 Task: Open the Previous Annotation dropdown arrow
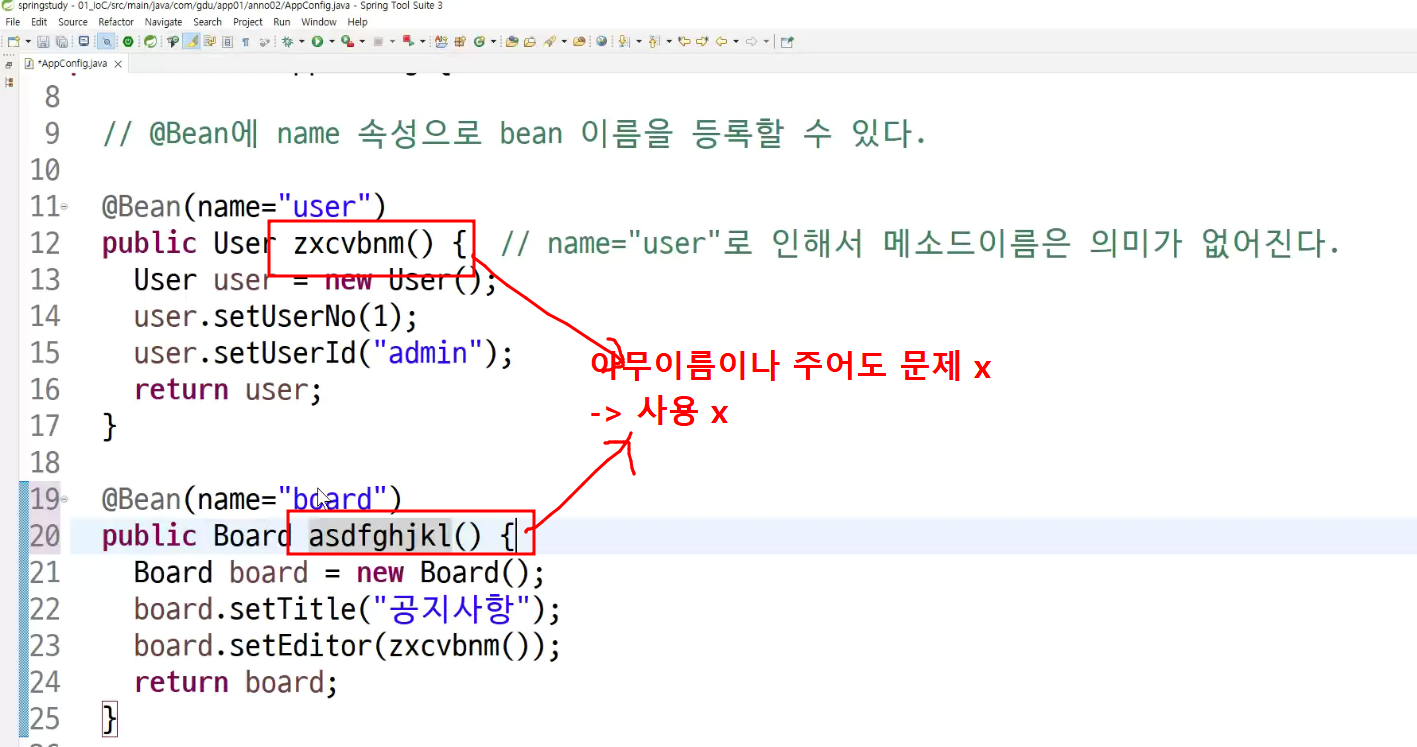(668, 41)
